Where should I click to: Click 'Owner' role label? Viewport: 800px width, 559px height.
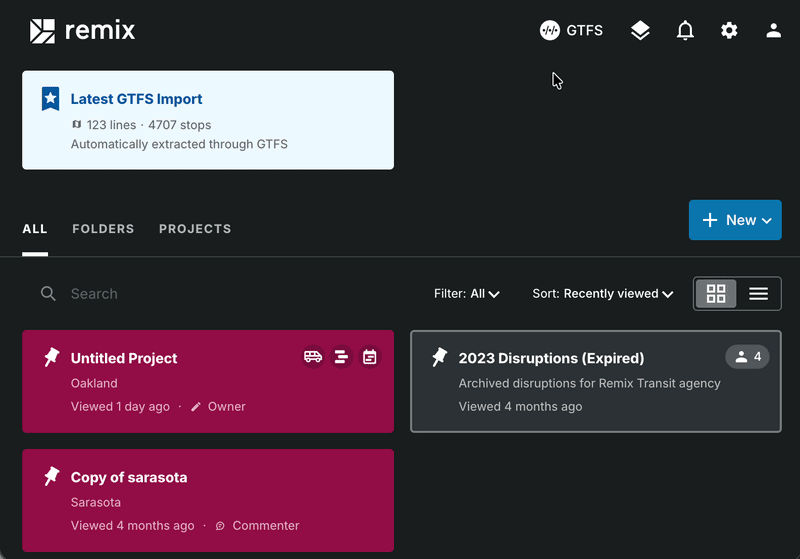point(227,406)
